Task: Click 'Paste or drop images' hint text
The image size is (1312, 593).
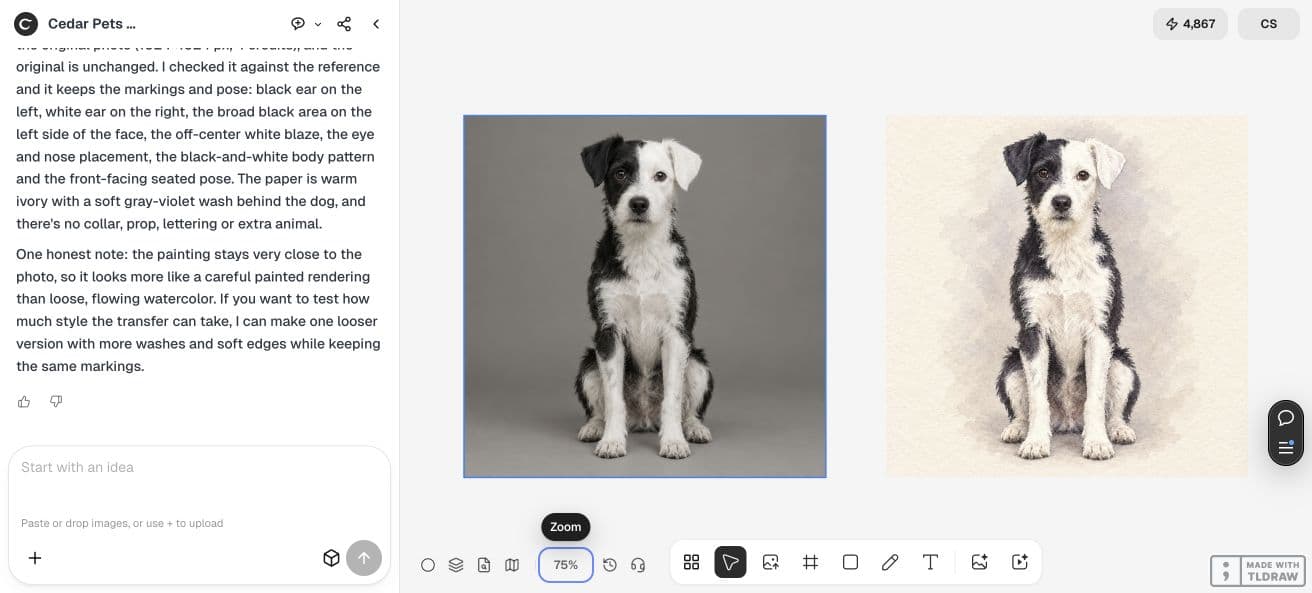Action: (122, 523)
